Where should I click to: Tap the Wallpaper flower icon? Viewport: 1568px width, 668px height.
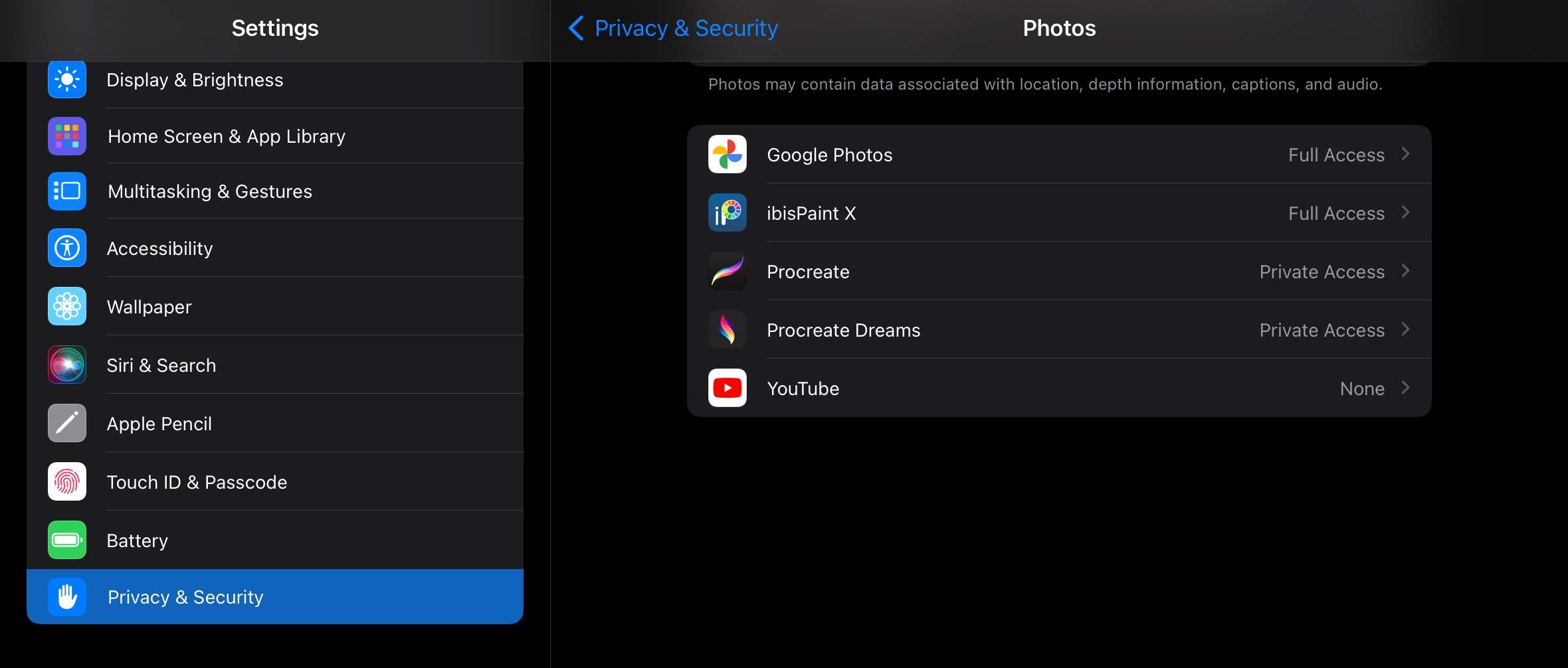coord(67,306)
